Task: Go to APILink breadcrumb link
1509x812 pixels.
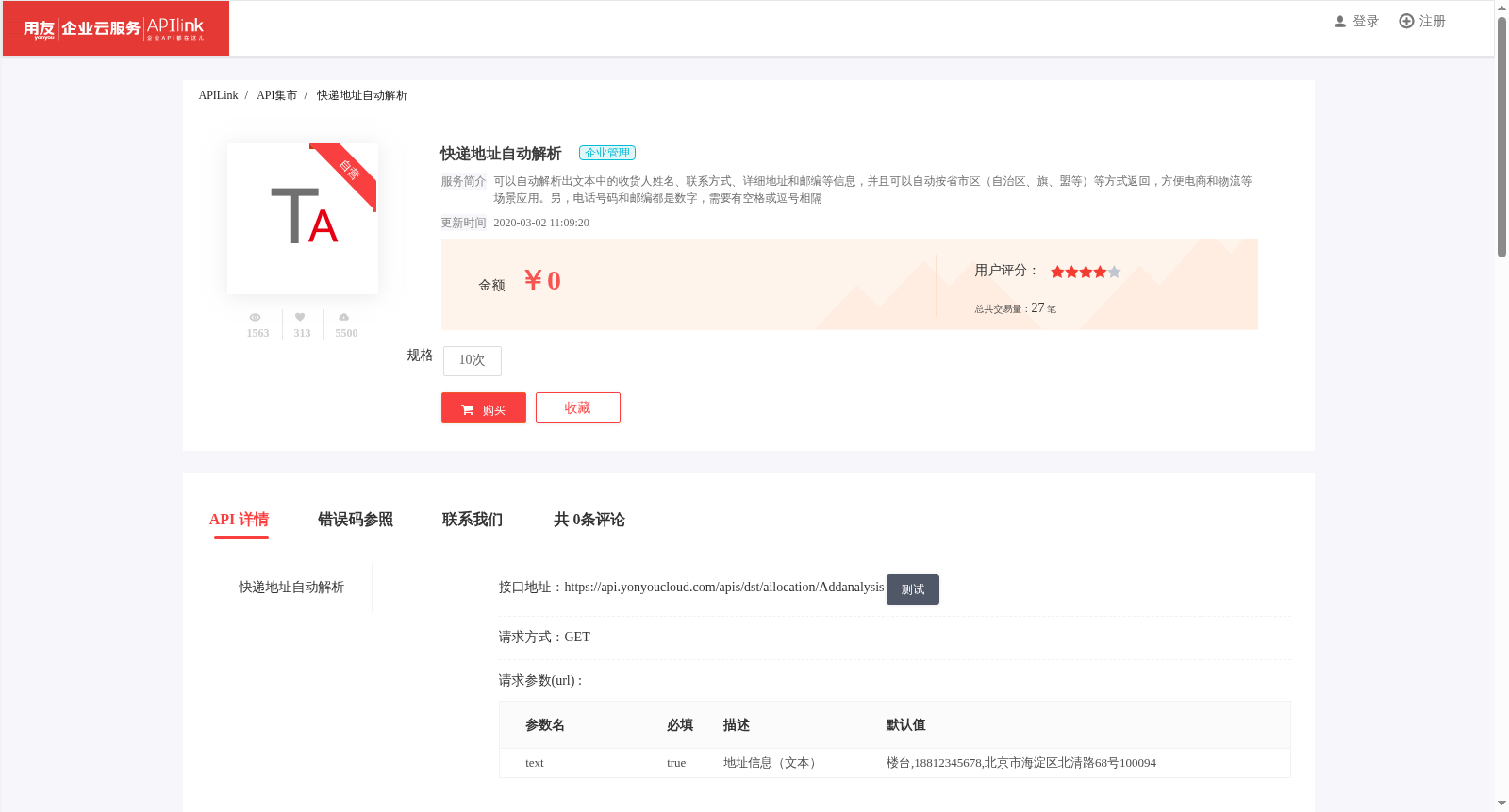Action: 218,95
